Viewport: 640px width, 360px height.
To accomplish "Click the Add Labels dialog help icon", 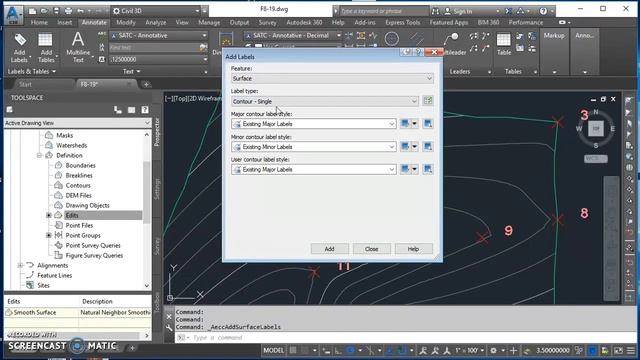I will [418, 52].
